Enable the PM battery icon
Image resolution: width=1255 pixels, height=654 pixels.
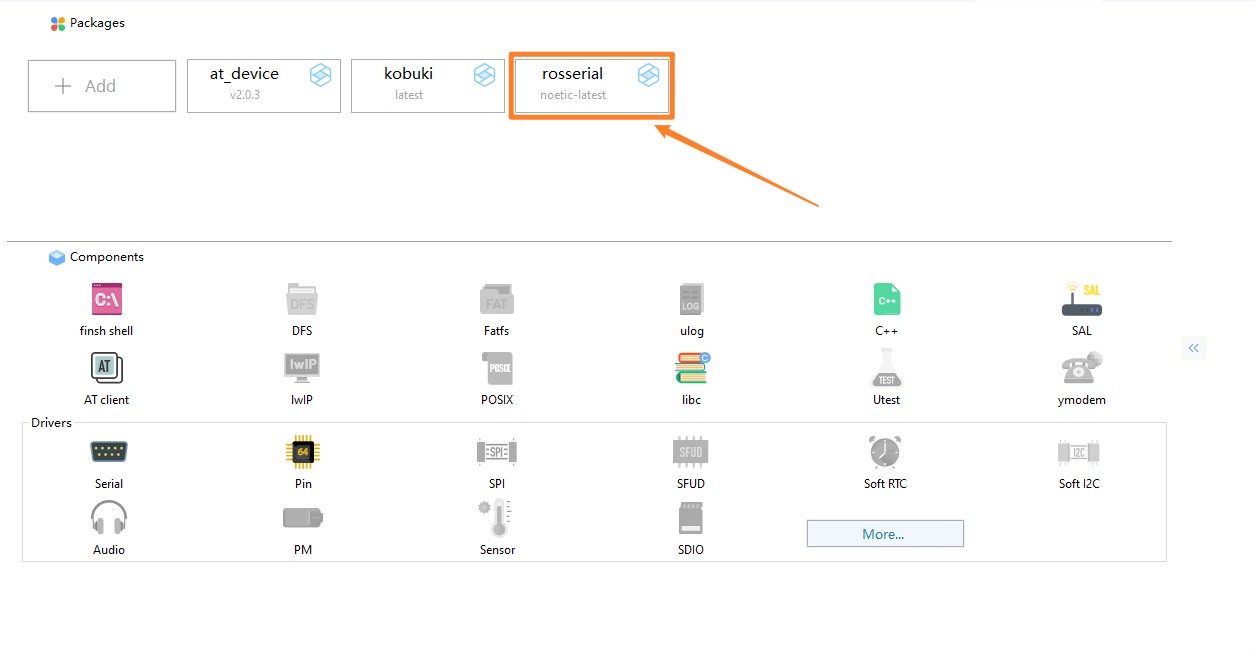[x=303, y=518]
